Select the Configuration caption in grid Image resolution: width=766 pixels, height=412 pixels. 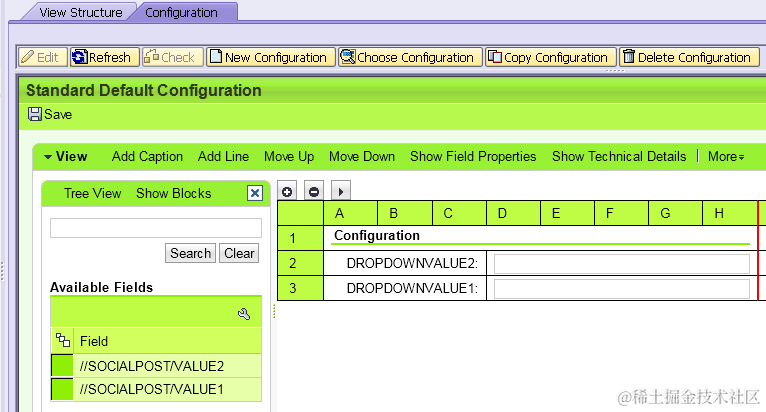[x=377, y=236]
